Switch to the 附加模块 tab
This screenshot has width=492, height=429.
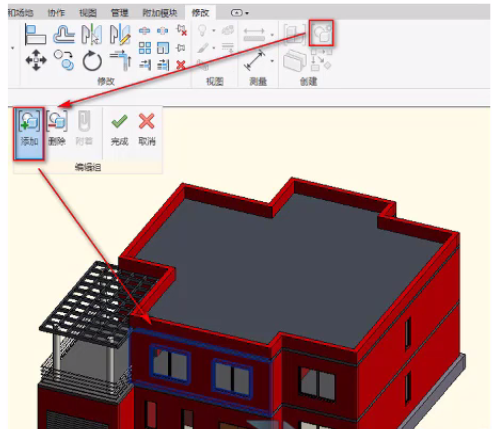point(160,13)
